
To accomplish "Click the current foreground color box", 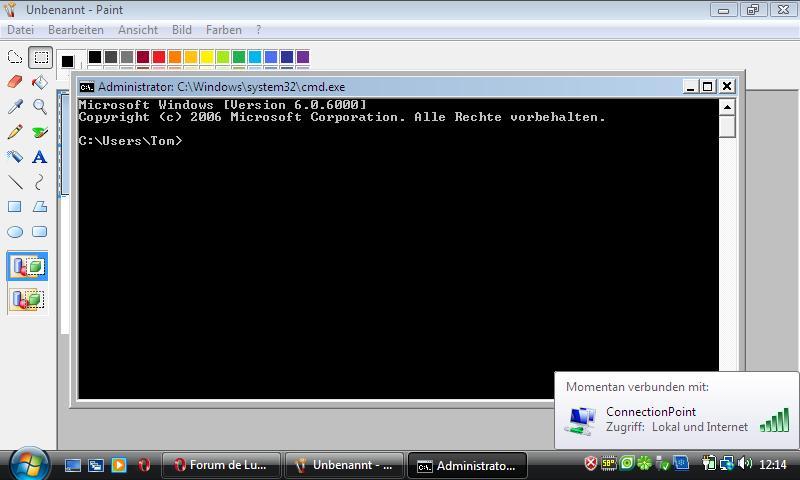I will pyautogui.click(x=67, y=62).
